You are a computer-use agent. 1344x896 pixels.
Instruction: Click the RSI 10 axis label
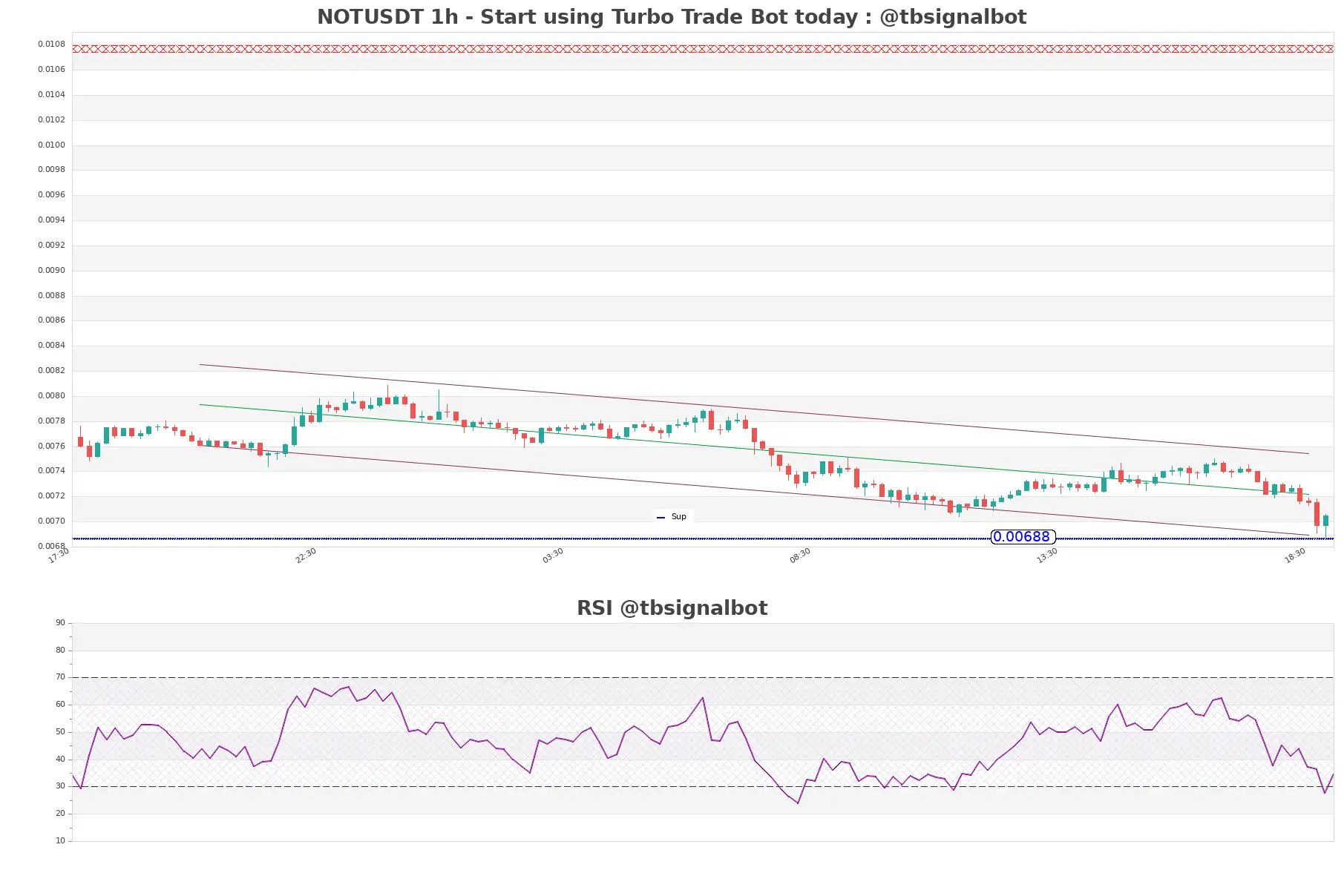pos(60,840)
